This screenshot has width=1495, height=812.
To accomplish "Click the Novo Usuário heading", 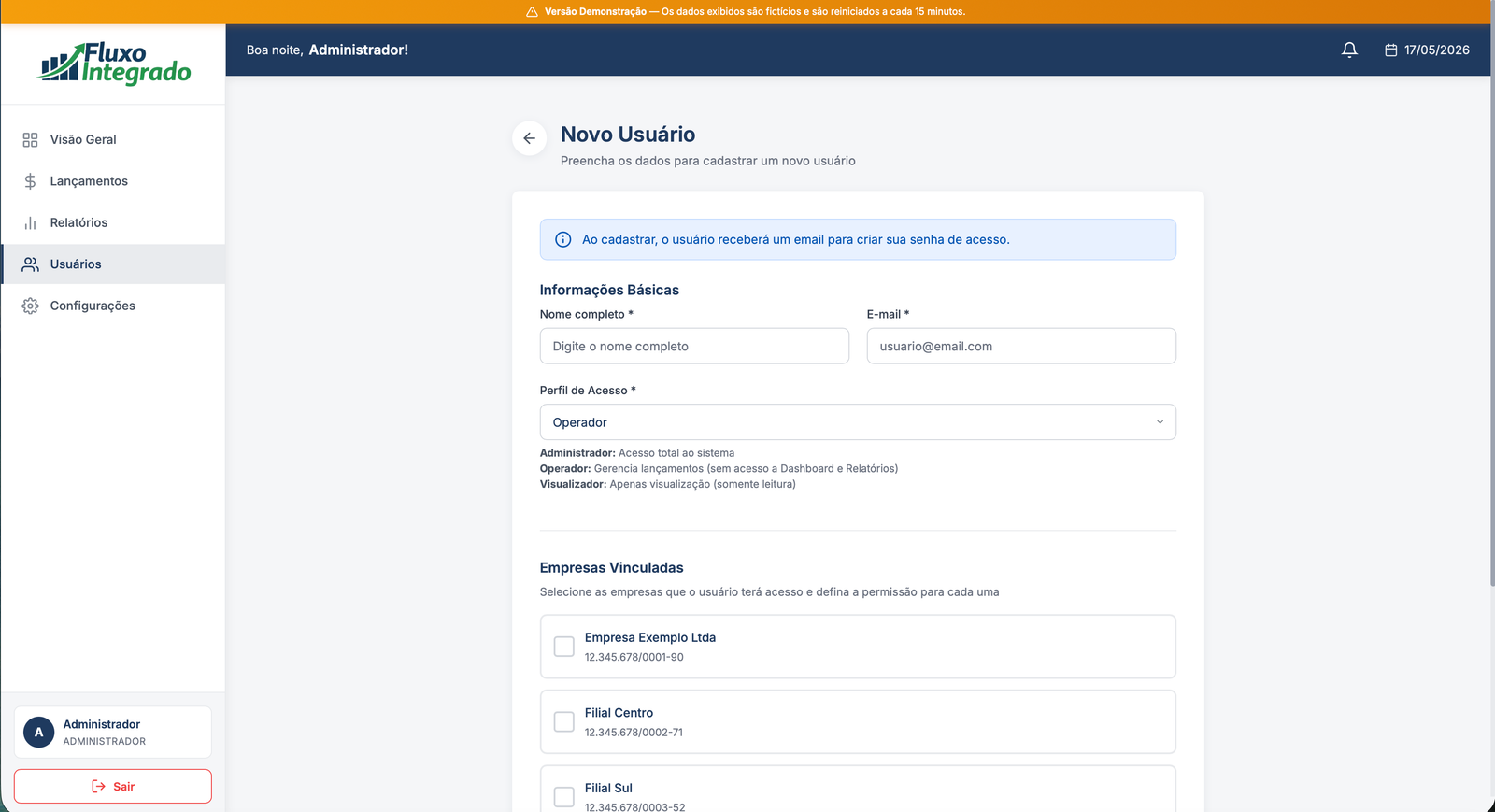I will [x=628, y=135].
